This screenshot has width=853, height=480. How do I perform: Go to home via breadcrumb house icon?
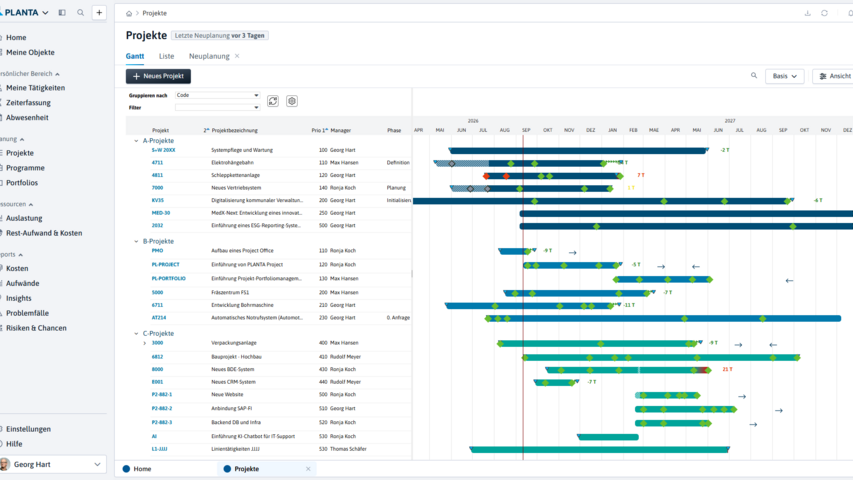click(129, 14)
